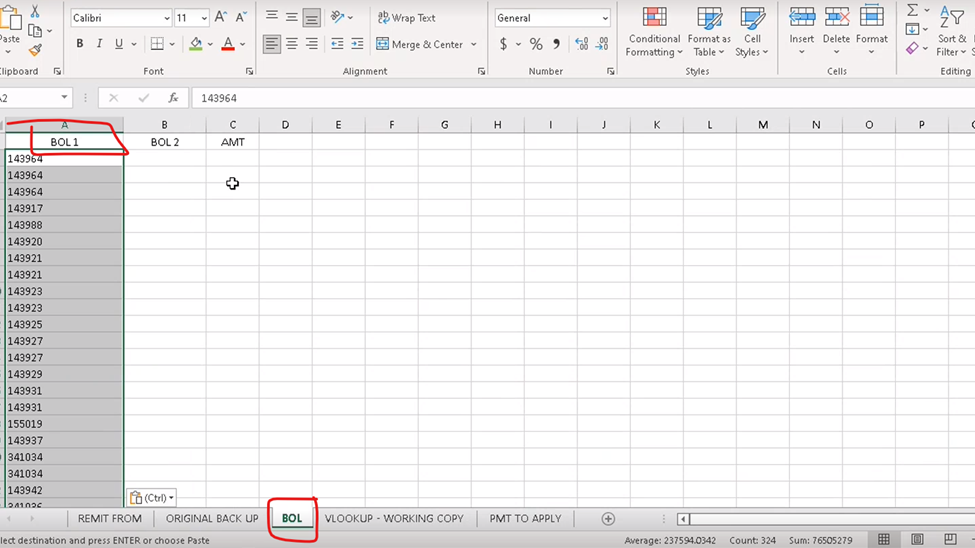Apply the yellow fill color
Screen dimensions: 975x548
click(196, 44)
